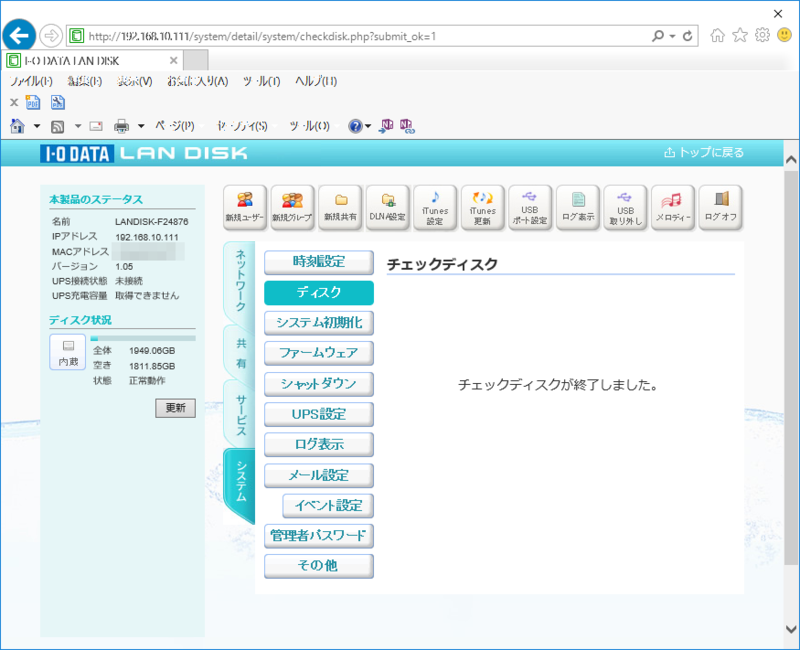Open the Edit menu
This screenshot has height=650, width=800.
[x=85, y=81]
